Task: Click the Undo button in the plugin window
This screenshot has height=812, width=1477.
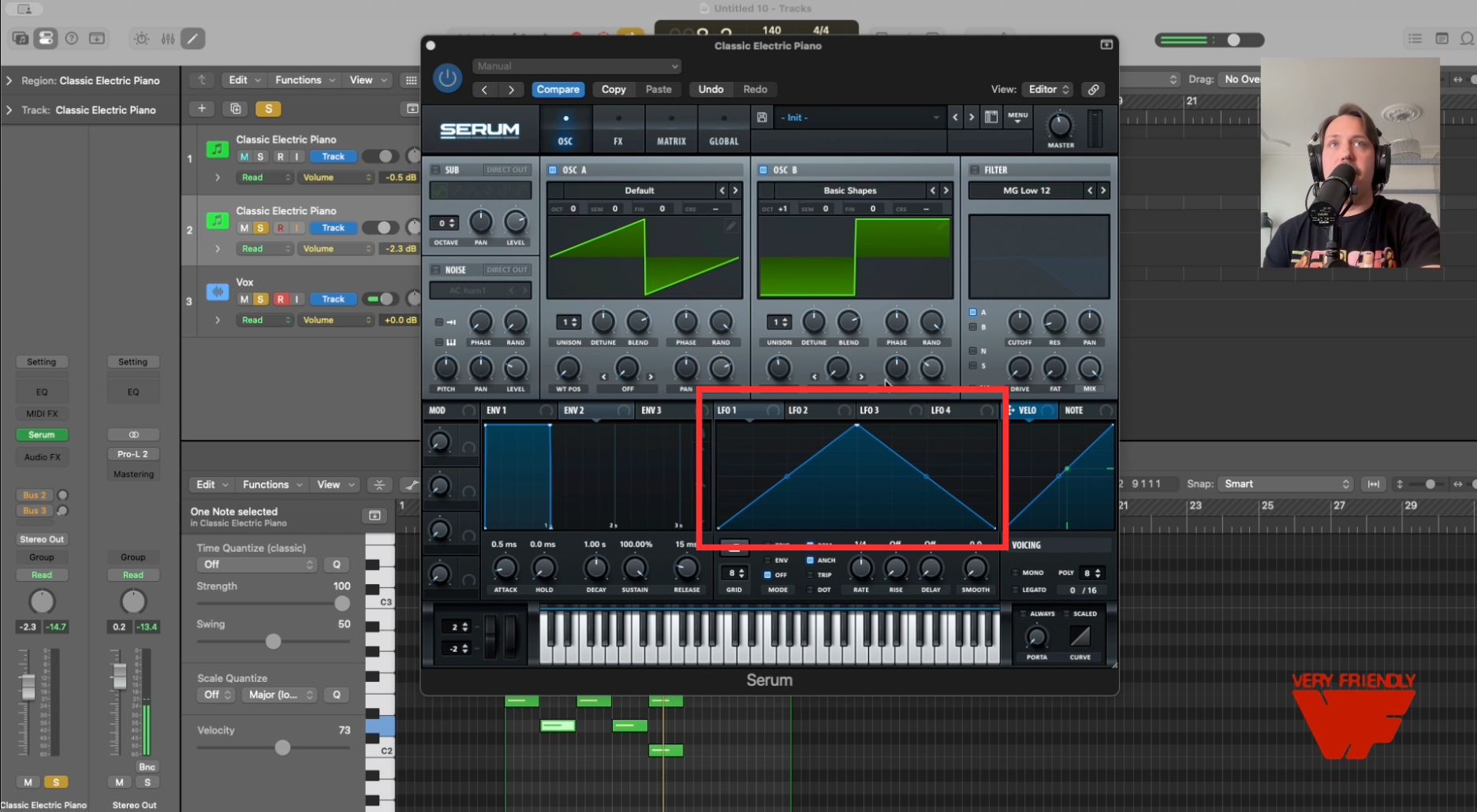Action: [x=709, y=89]
